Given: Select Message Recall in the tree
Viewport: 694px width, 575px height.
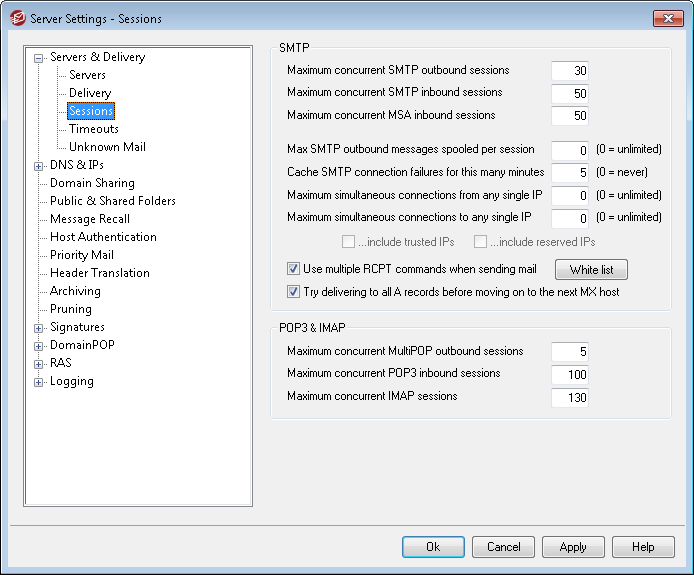Looking at the screenshot, I should click(90, 219).
